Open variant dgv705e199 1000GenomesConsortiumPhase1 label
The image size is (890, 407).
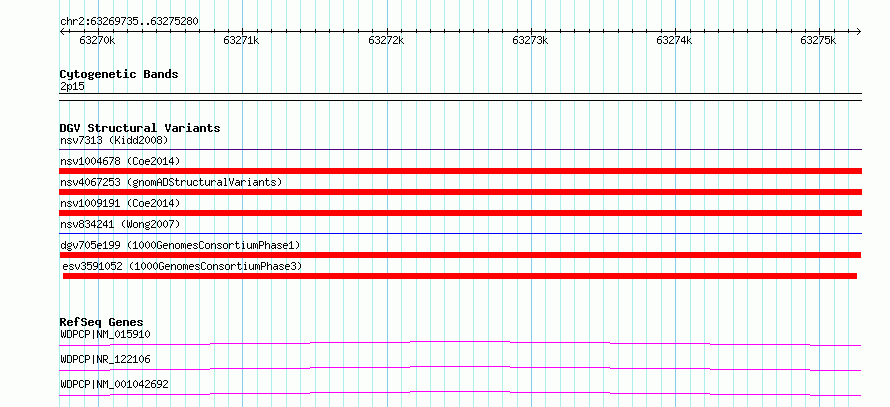tap(180, 245)
